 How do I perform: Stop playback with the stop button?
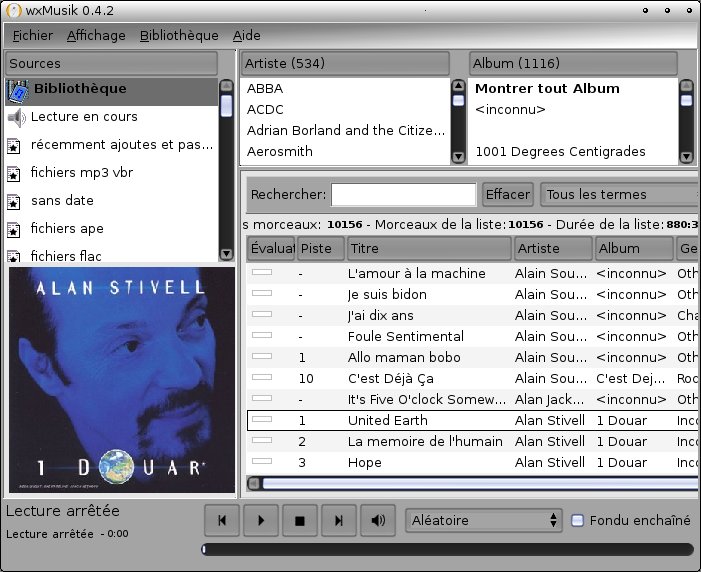(x=300, y=520)
